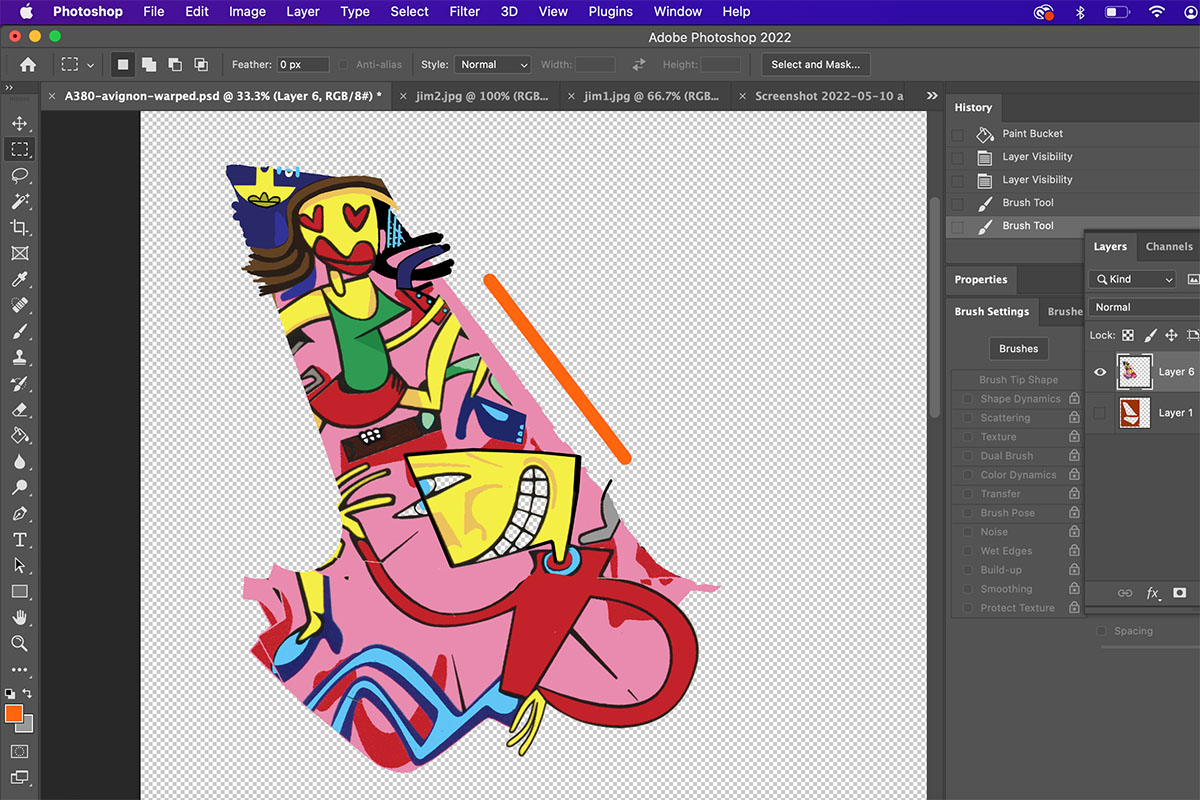Image resolution: width=1200 pixels, height=800 pixels.
Task: Click the Select and Mask button
Action: click(x=815, y=65)
